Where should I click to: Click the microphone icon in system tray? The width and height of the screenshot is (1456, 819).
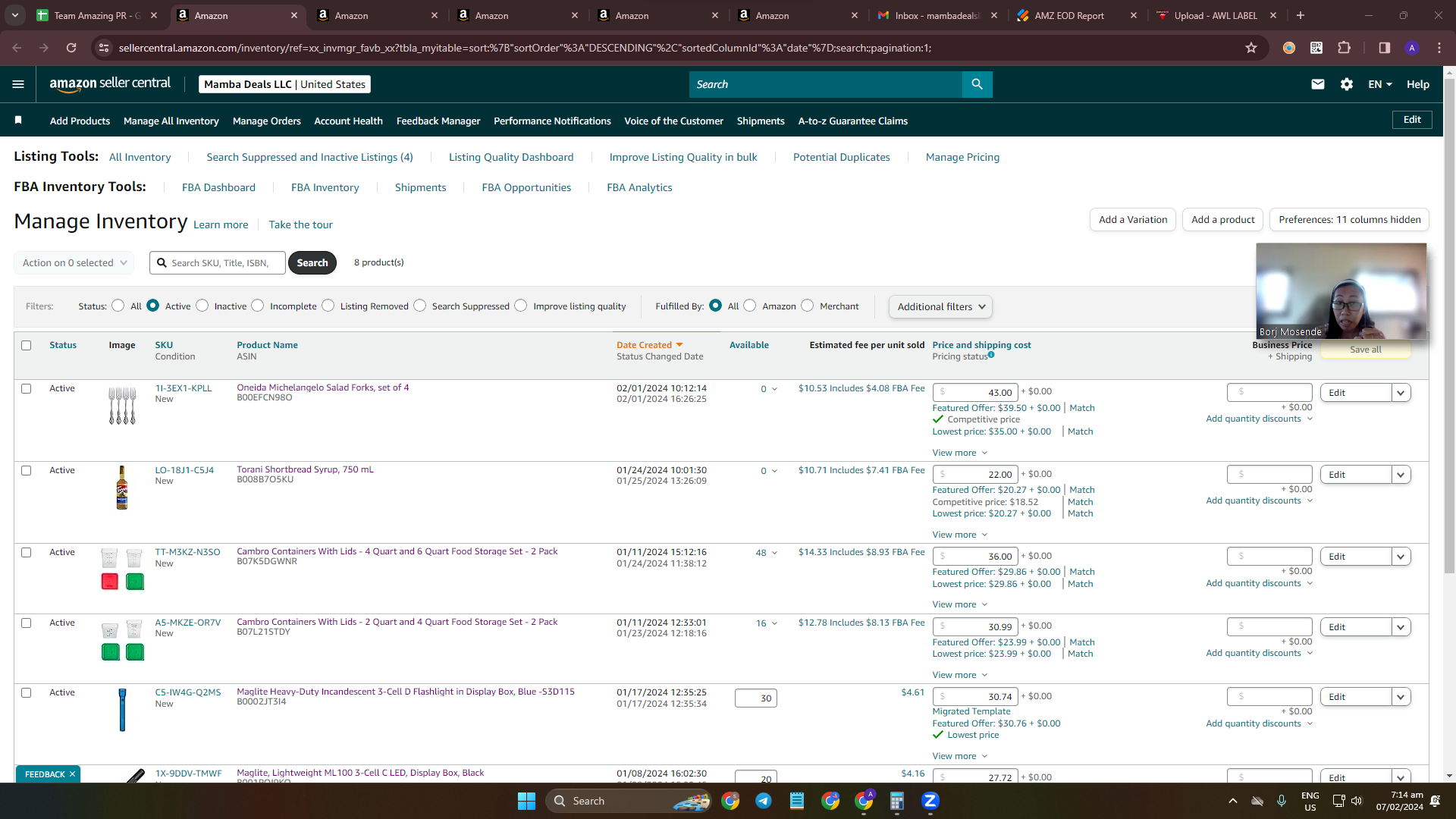pos(1282,801)
